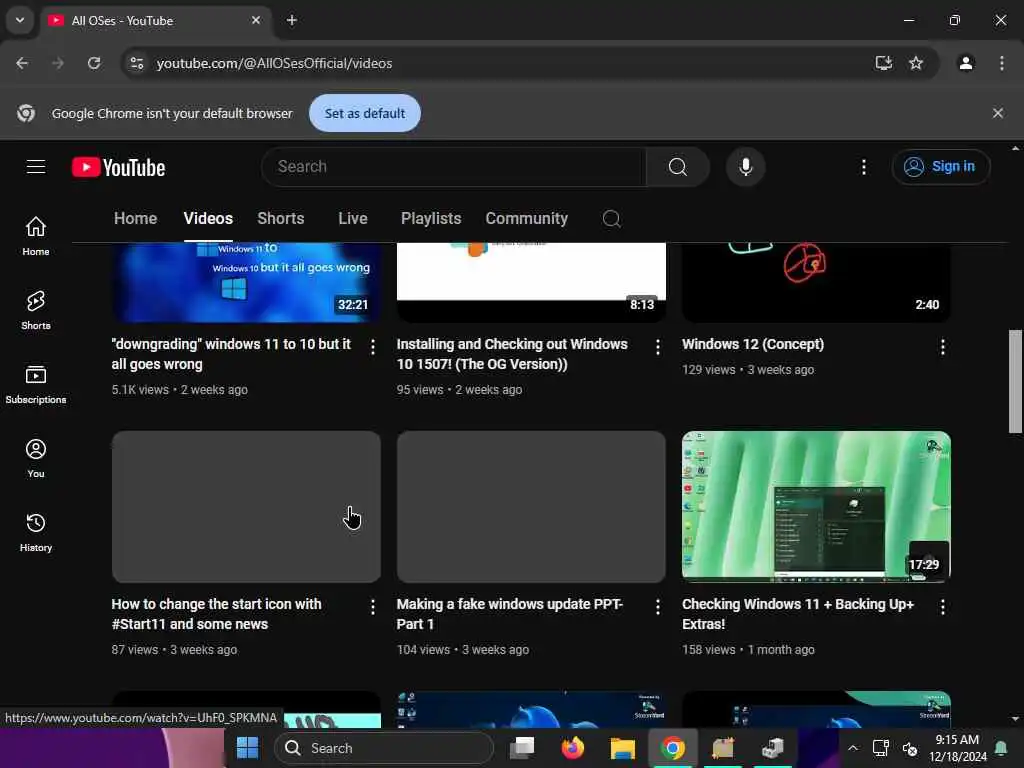Bookmark this page with the star
The height and width of the screenshot is (768, 1024).
coord(916,63)
